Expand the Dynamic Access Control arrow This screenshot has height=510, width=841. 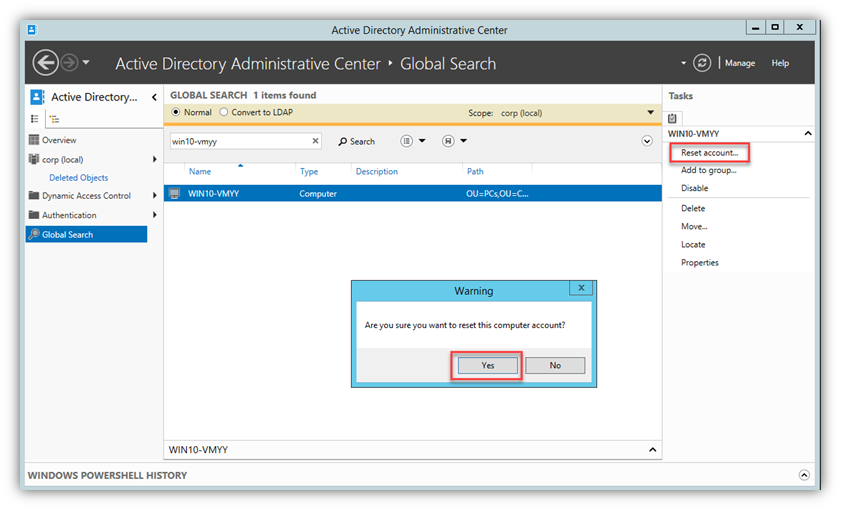154,196
